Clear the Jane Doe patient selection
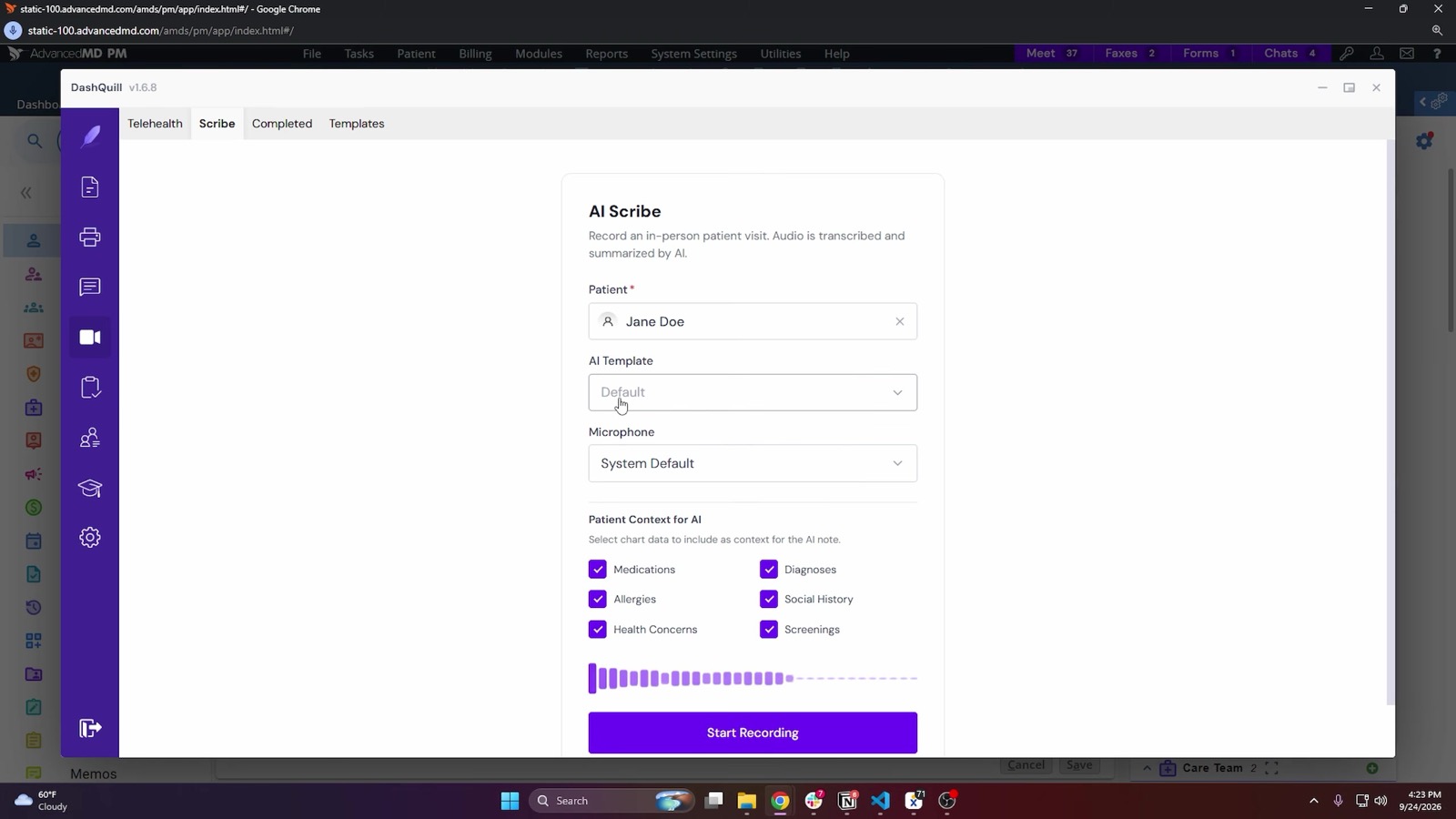Screen dimensions: 1456x819 point(900,321)
